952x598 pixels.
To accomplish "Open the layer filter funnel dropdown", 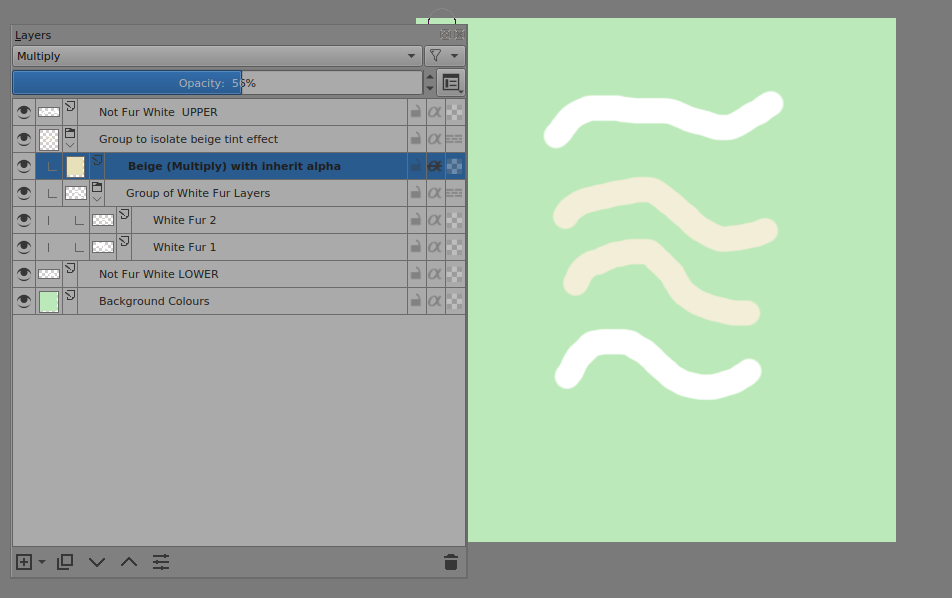I will pos(444,56).
